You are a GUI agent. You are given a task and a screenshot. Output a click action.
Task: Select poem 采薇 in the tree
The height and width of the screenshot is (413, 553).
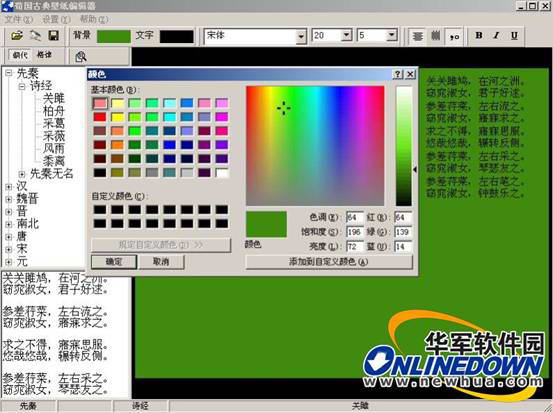click(54, 136)
